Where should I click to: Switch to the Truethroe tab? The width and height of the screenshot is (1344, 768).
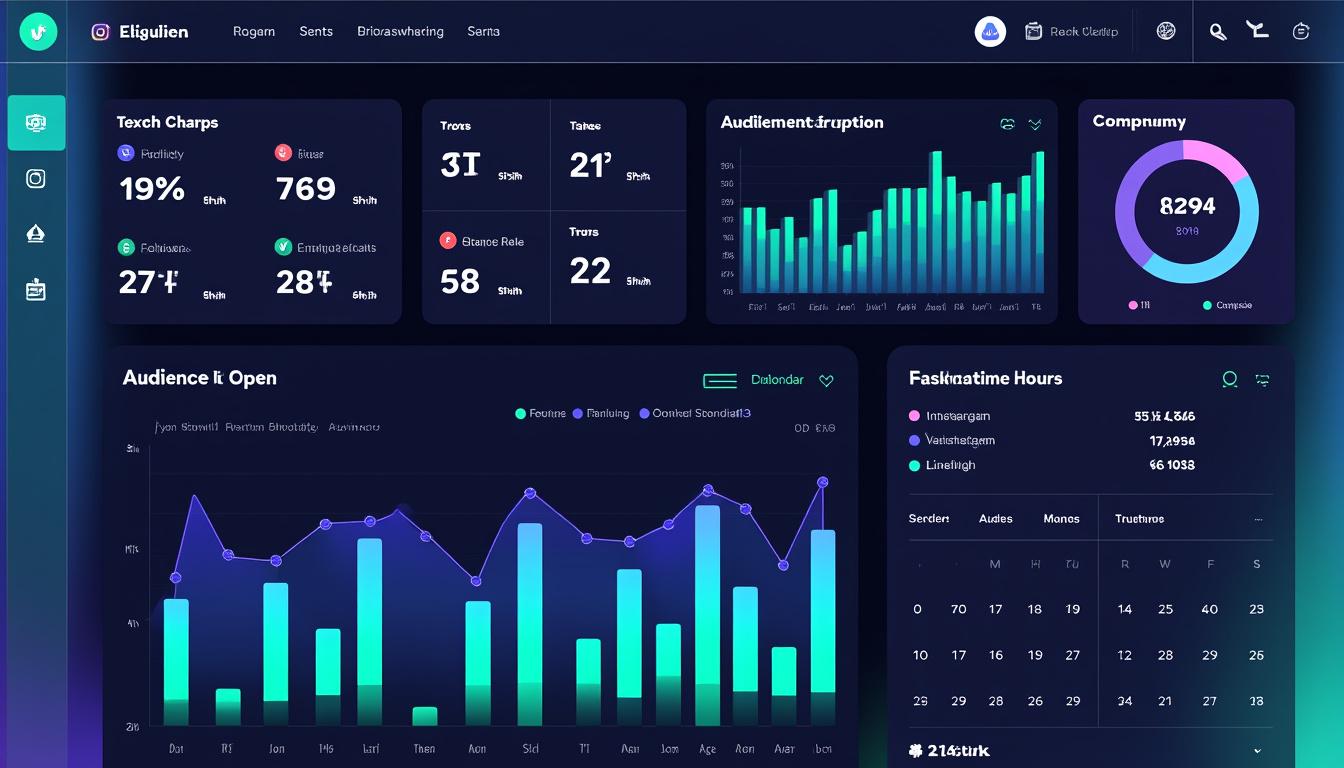coord(1141,518)
